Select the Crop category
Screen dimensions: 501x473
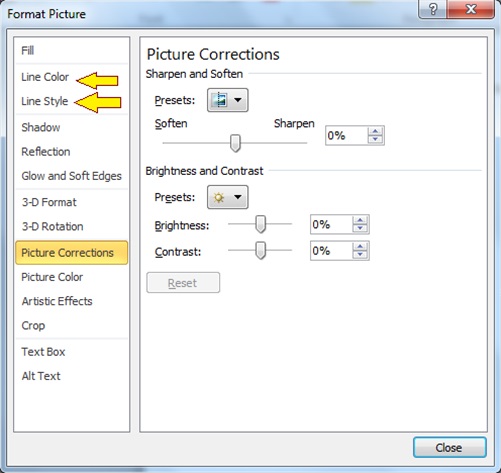33,325
